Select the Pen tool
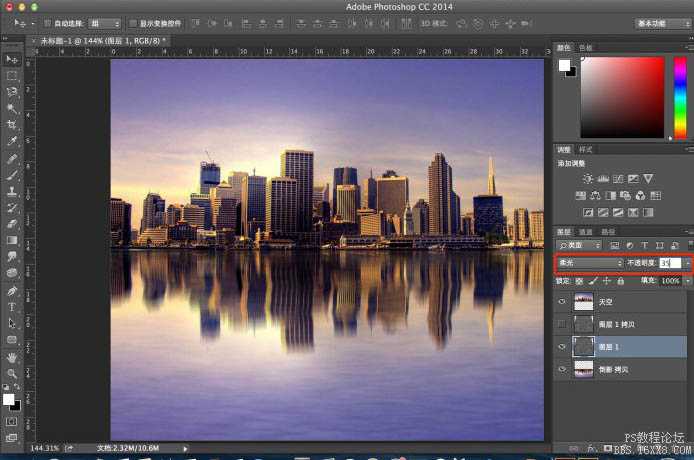Image resolution: width=694 pixels, height=460 pixels. (12, 291)
